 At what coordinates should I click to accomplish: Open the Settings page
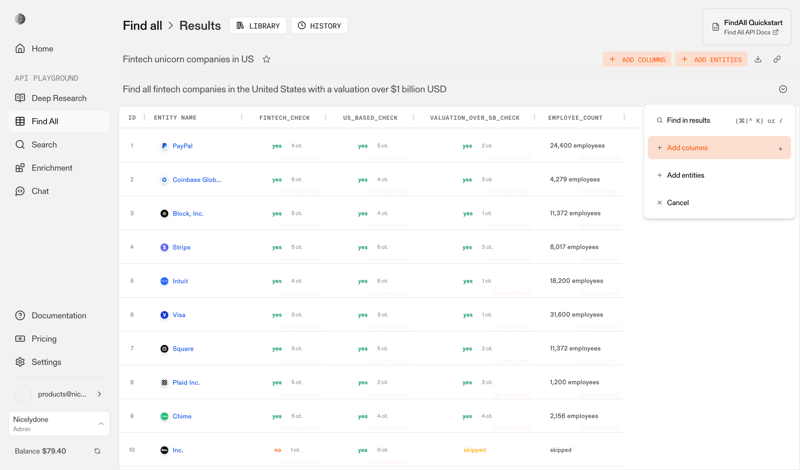point(46,362)
